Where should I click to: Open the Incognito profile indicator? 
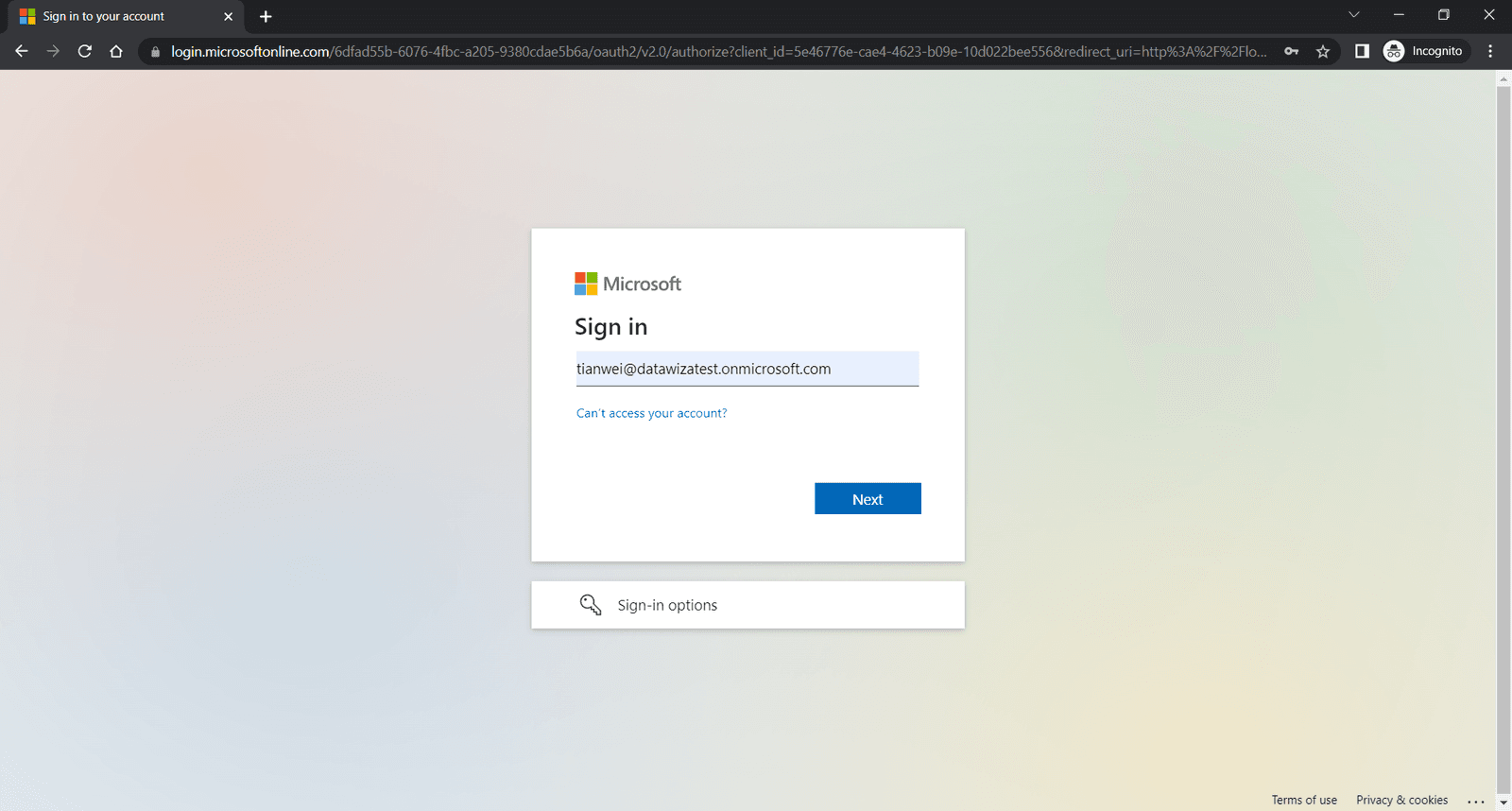pos(1424,51)
